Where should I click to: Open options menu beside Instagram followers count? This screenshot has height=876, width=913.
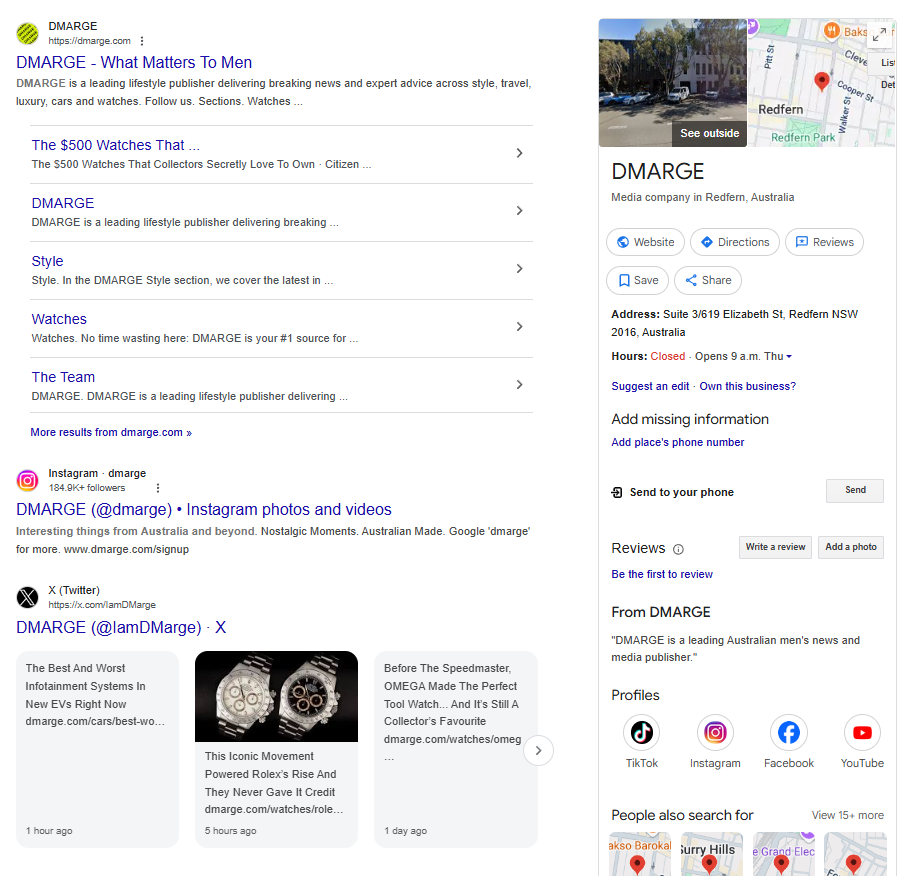click(158, 488)
